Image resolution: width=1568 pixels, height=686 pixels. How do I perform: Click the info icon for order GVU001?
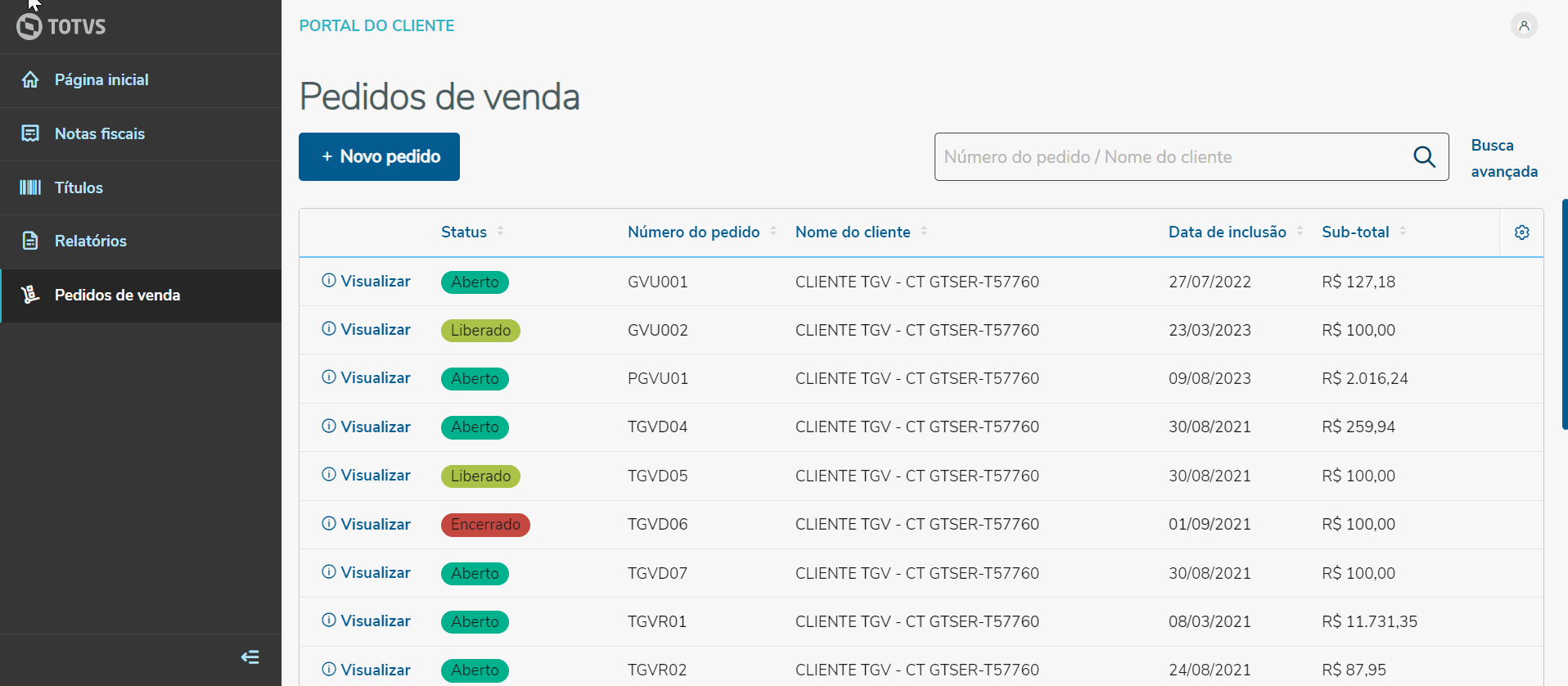(x=329, y=281)
